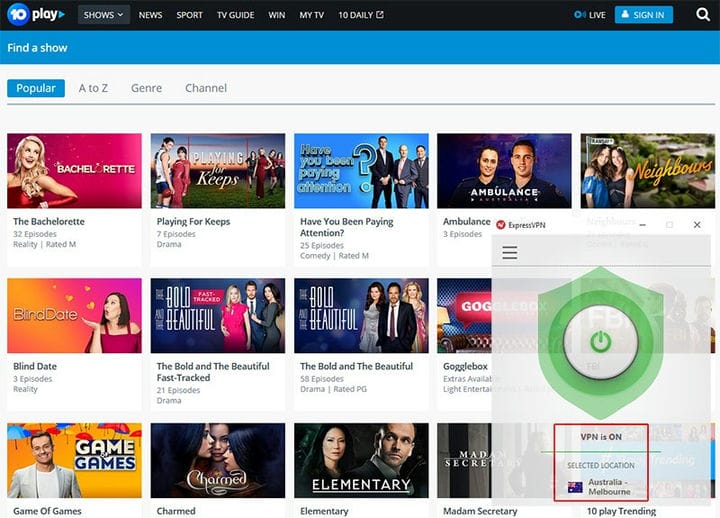720x518 pixels.
Task: Click Elementary title link
Action: click(324, 511)
